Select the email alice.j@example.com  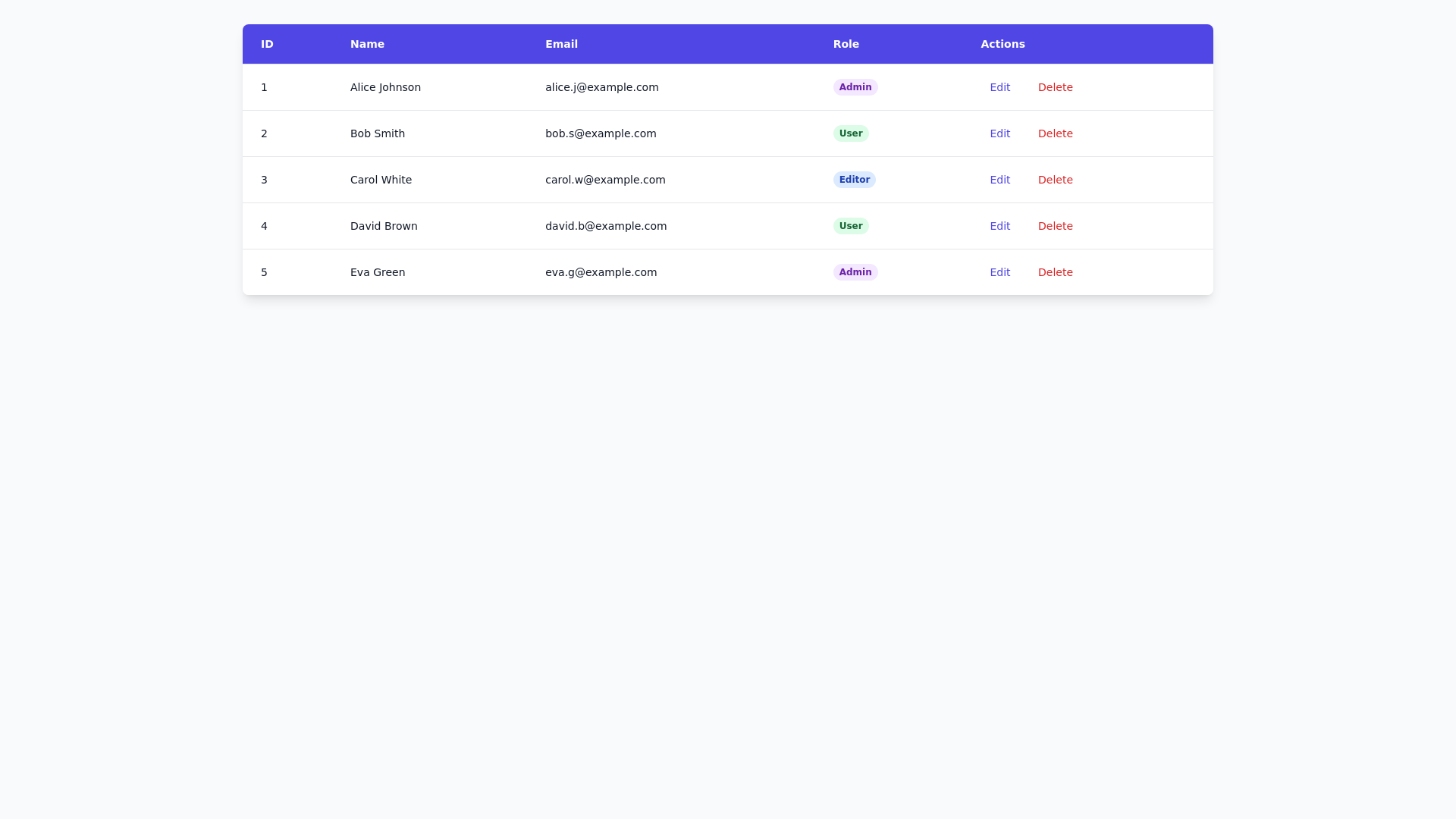tap(601, 87)
